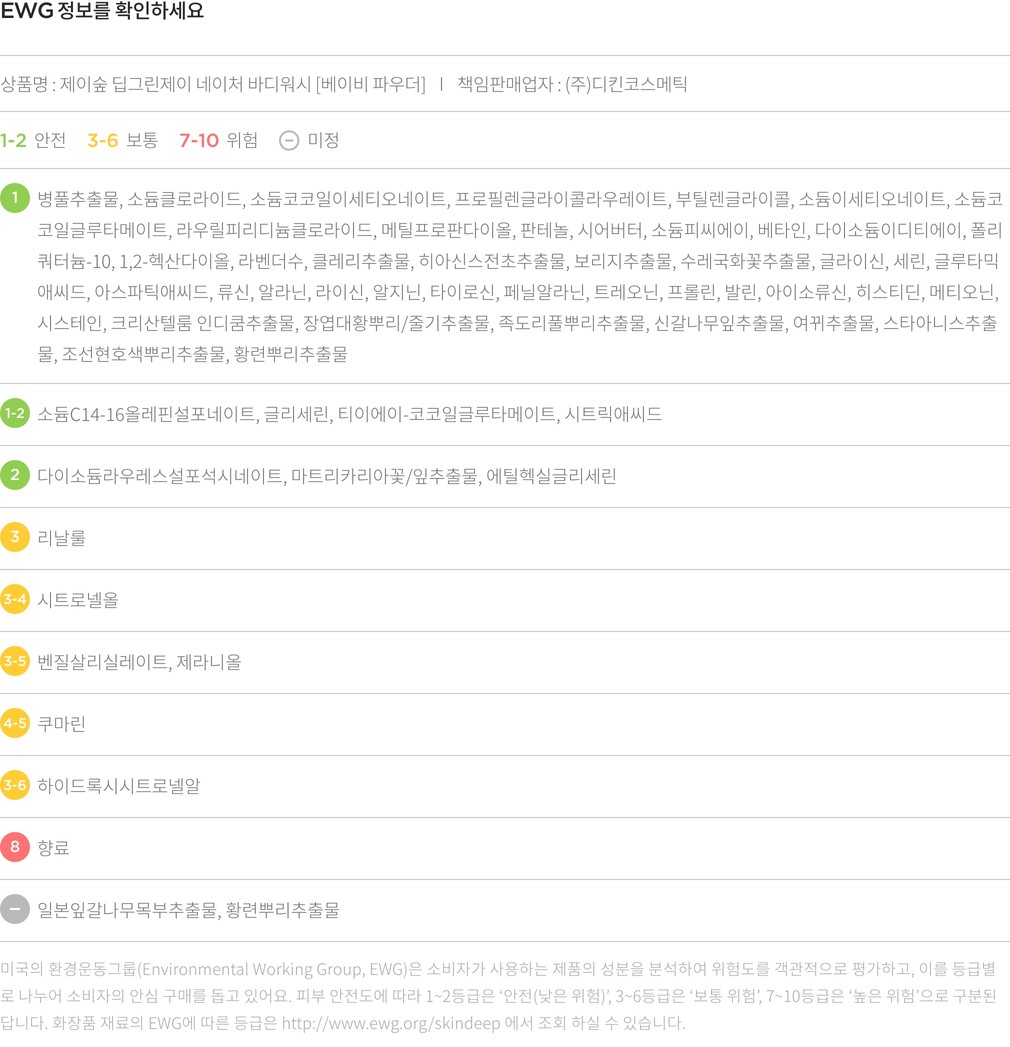
Task: Click the yellow 4-5 grade badge
Action: pos(15,723)
